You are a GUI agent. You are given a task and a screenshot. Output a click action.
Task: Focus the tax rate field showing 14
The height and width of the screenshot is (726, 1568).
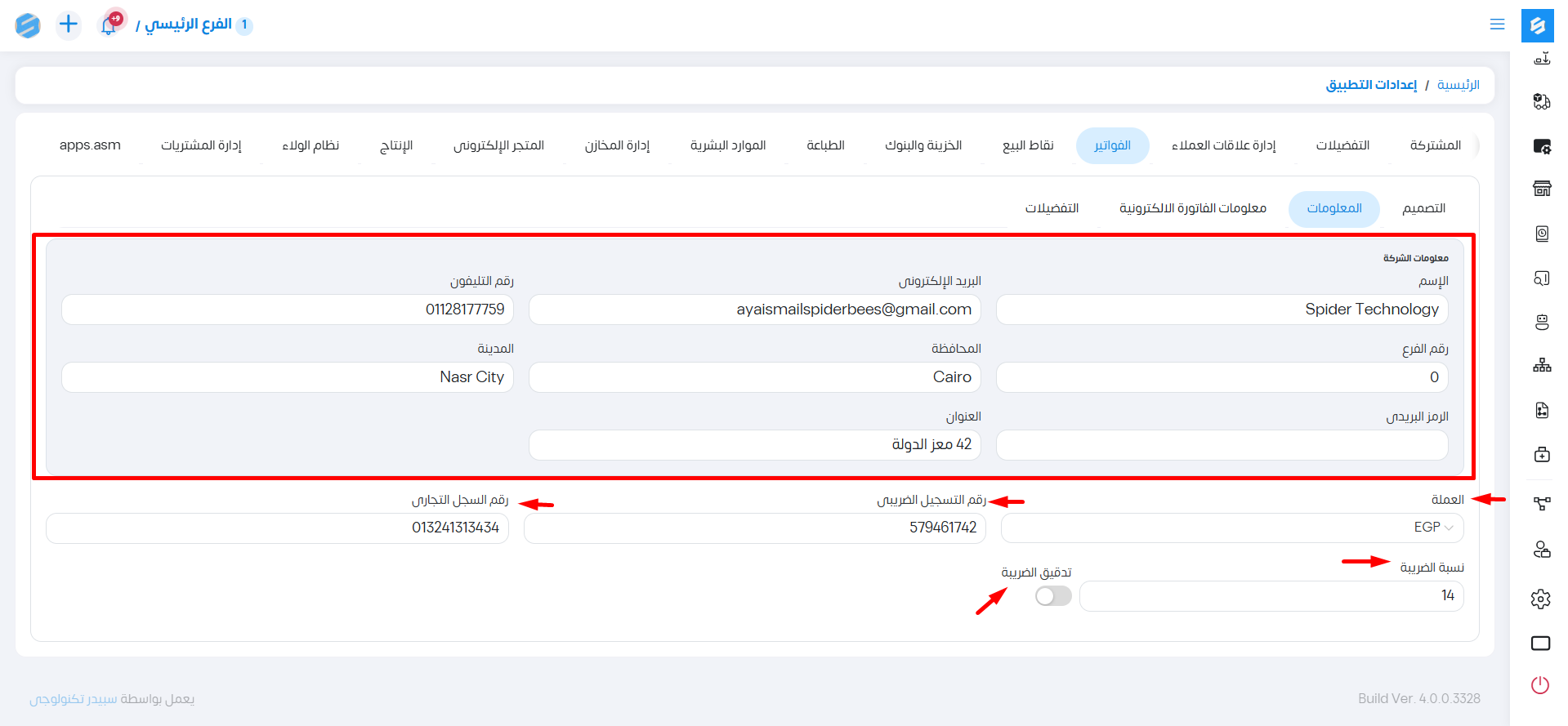pos(1271,596)
